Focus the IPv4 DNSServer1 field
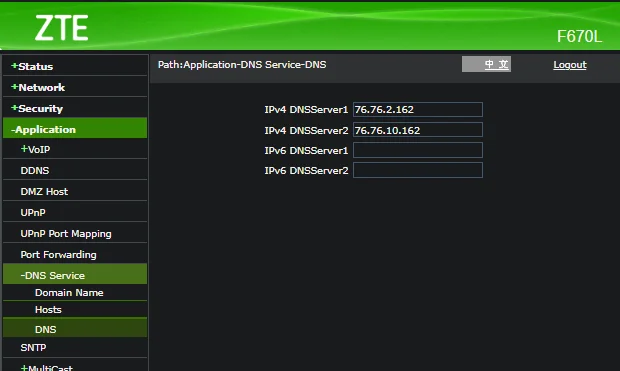 (418, 110)
